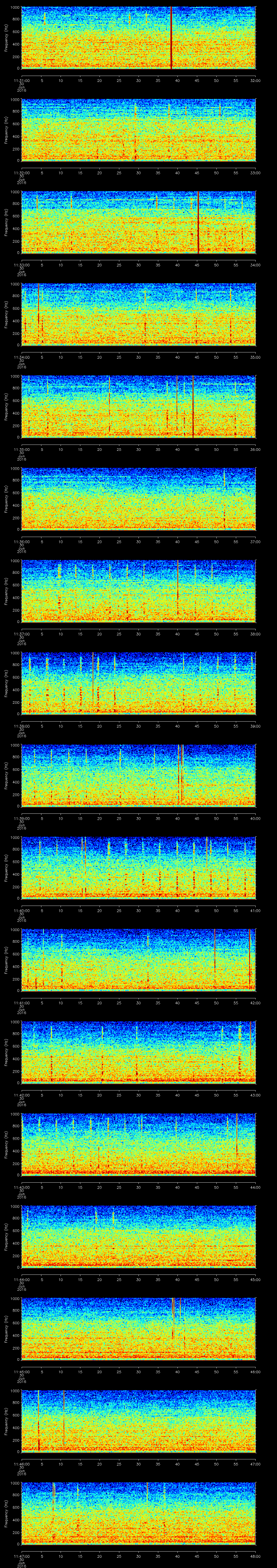277x1568 pixels.
Task: Select the spectrogram panel starting at 11:35:00
Action: click(x=139, y=407)
